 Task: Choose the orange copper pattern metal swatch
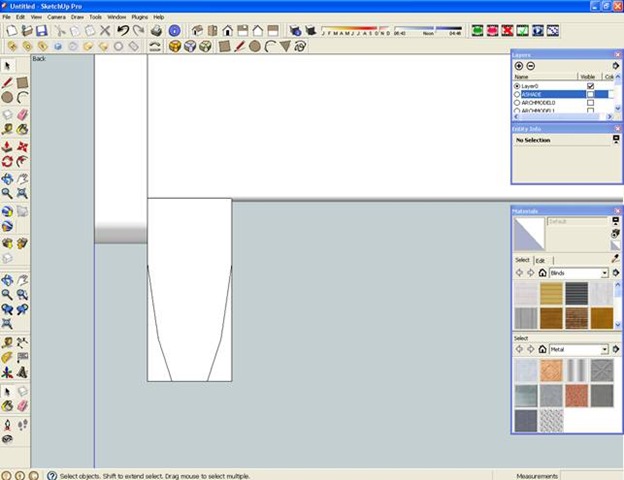pos(551,370)
